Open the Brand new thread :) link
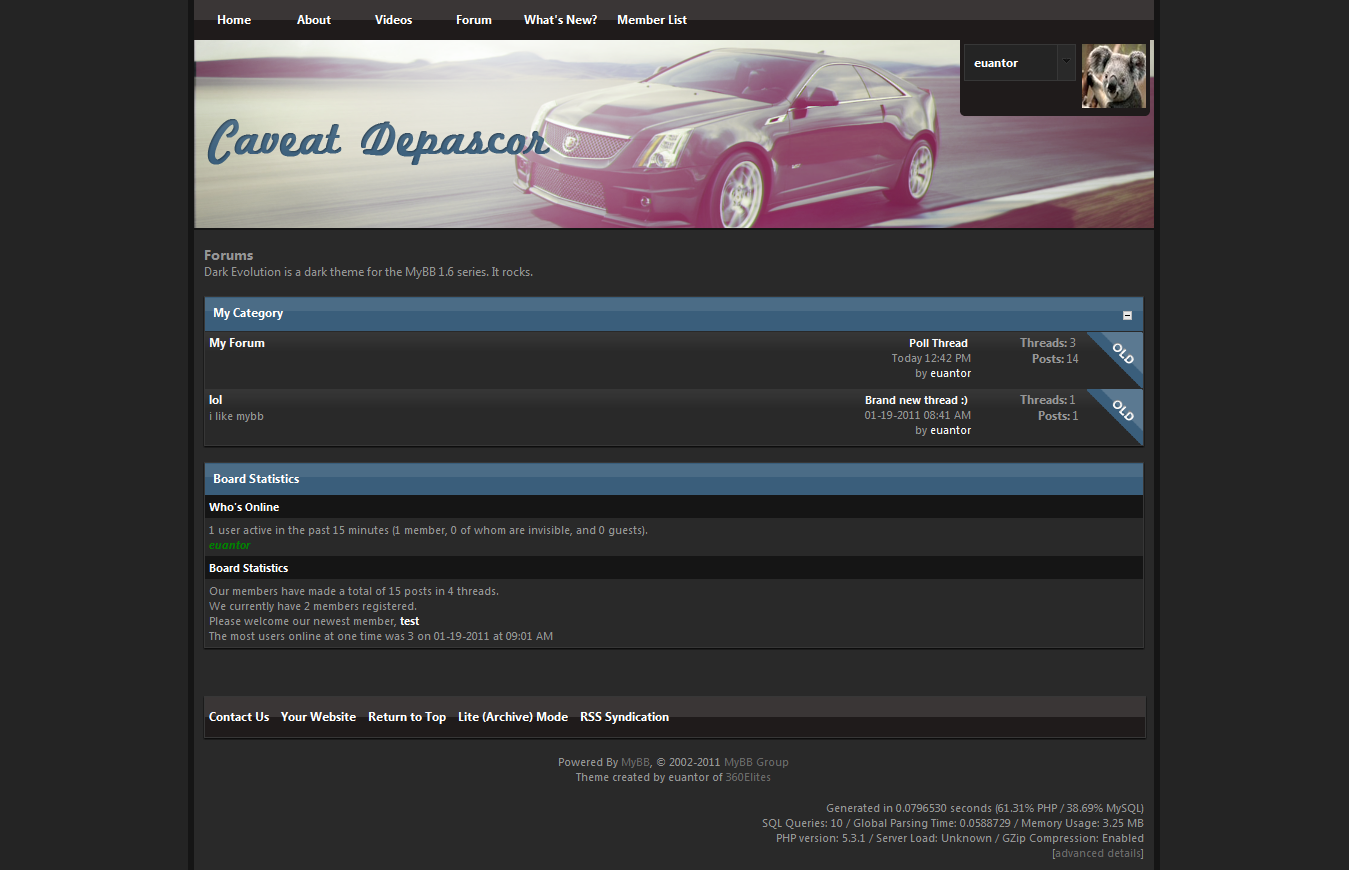The width and height of the screenshot is (1349, 870). (916, 400)
